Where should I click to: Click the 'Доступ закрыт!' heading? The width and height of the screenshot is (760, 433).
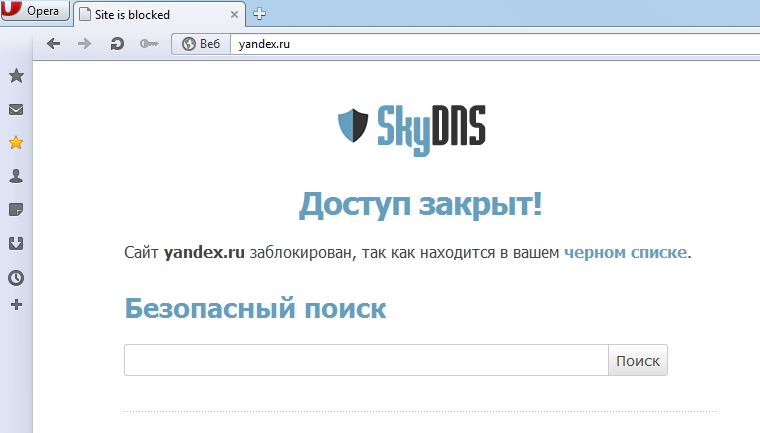coord(420,204)
